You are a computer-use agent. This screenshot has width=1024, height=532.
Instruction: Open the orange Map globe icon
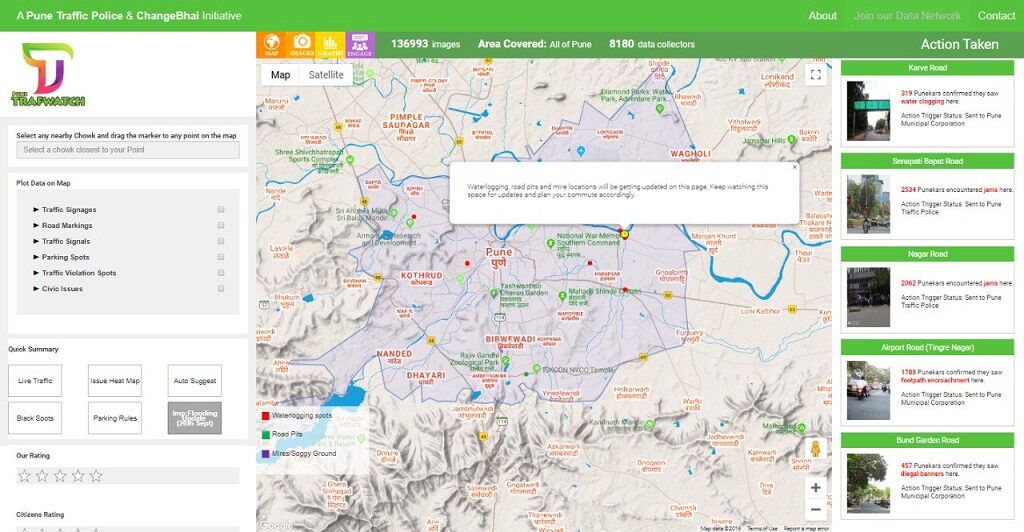[x=271, y=44]
